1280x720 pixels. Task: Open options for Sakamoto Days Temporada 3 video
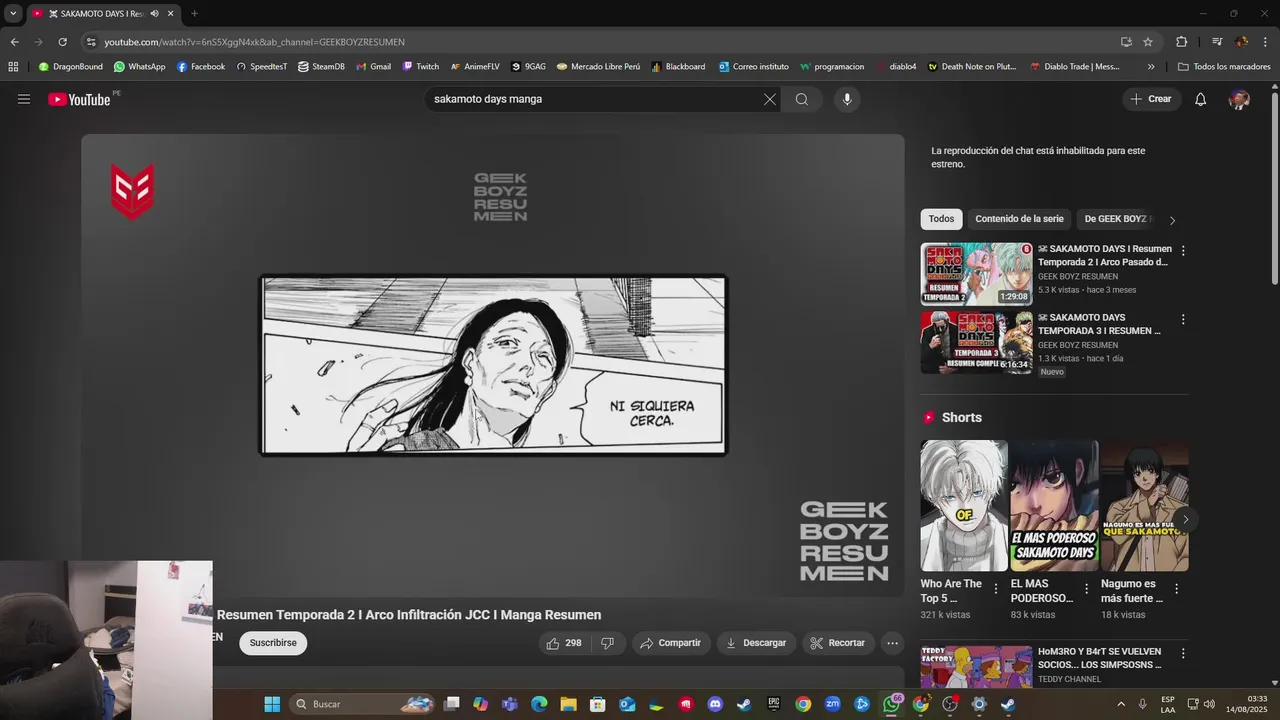[1183, 320]
